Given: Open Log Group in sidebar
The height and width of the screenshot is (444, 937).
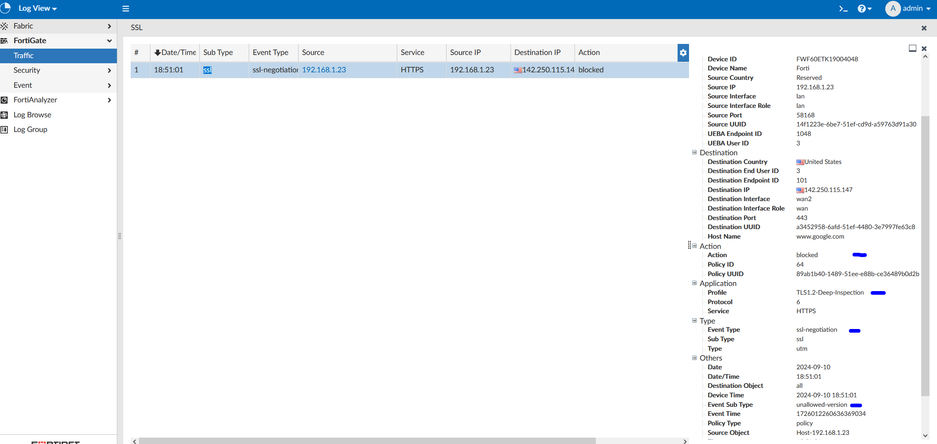Looking at the screenshot, I should 30,129.
